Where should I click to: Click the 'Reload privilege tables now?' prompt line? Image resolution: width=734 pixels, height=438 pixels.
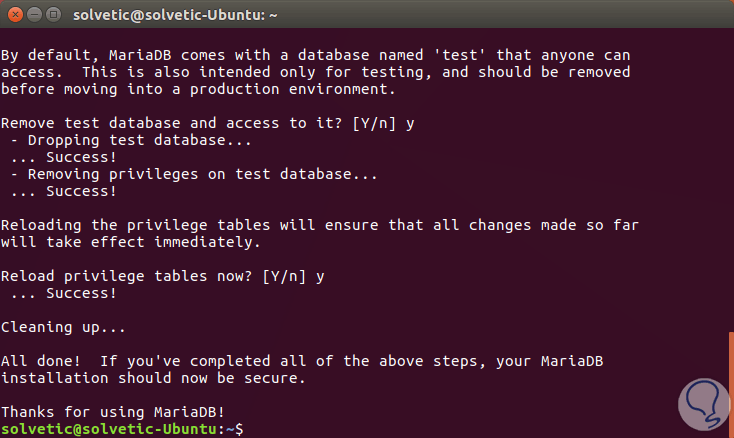click(x=163, y=275)
